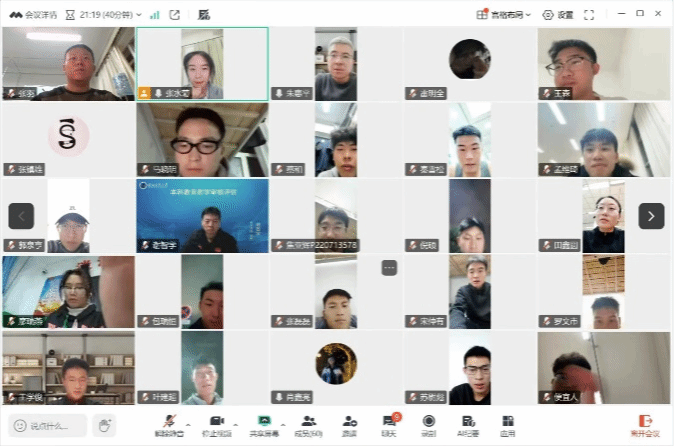Start screen sharing
Screen dimensions: 674x446
[x=263, y=423]
